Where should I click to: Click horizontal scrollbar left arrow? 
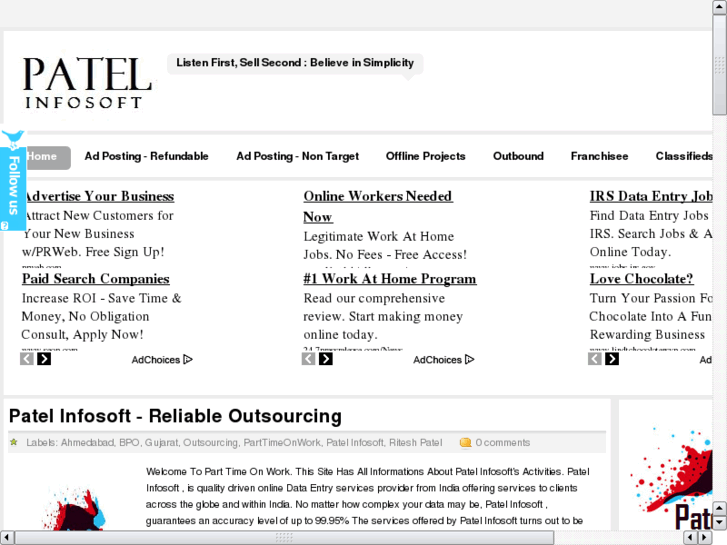point(7,538)
